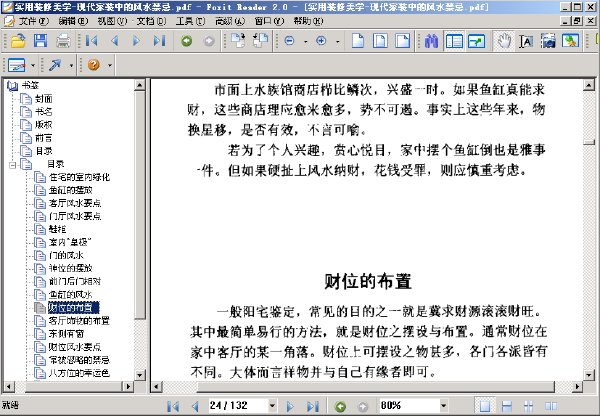Open the 客厅风水要点 bookmark

point(75,203)
